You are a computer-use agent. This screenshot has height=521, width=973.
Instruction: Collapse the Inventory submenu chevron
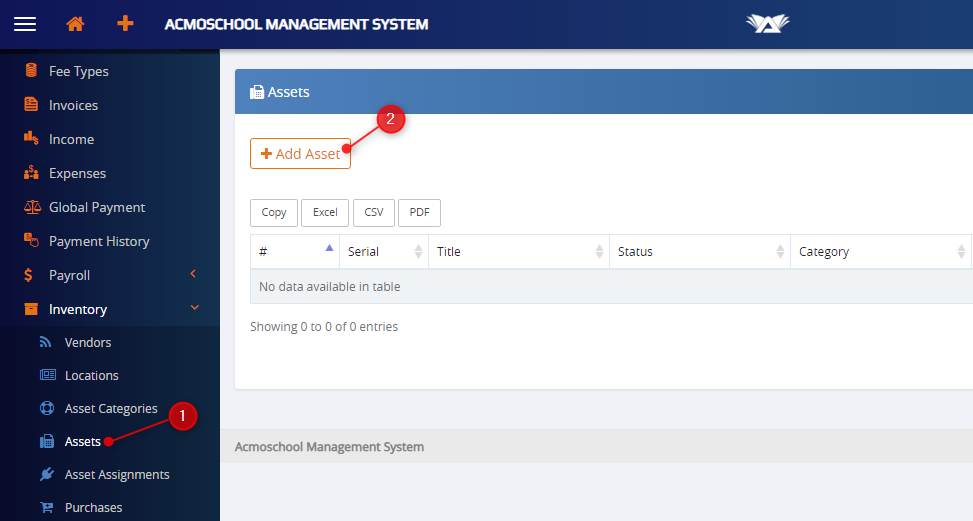pyautogui.click(x=194, y=309)
